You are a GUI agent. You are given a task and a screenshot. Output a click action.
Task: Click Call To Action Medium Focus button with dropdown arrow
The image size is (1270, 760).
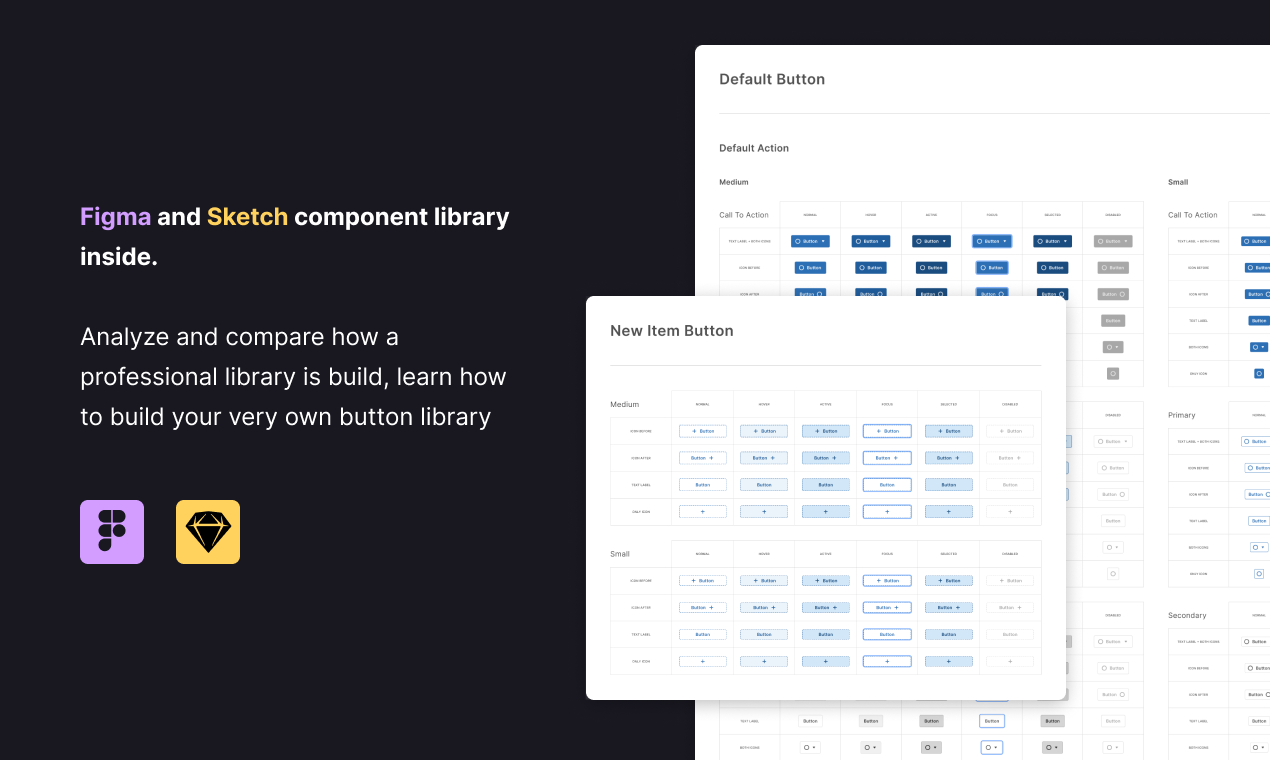tap(992, 241)
